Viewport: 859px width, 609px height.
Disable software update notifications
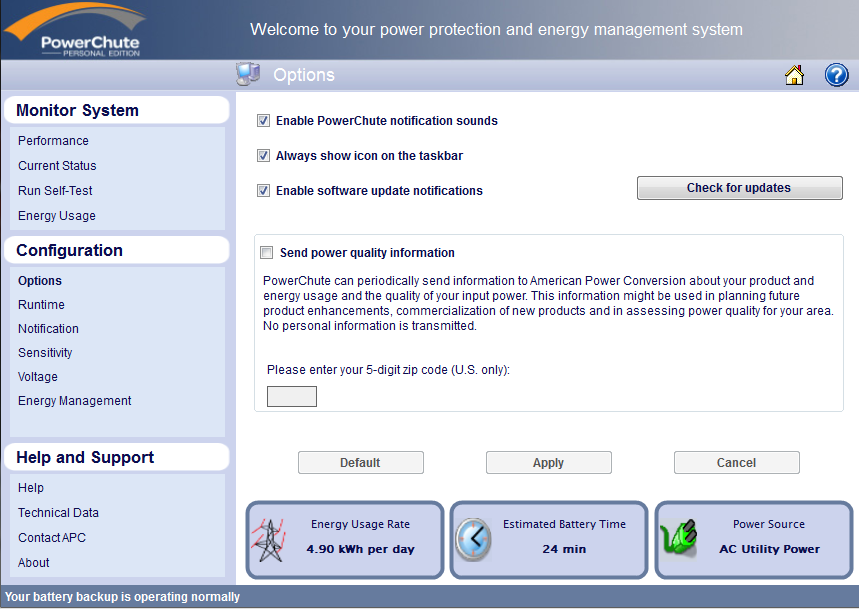click(x=263, y=190)
